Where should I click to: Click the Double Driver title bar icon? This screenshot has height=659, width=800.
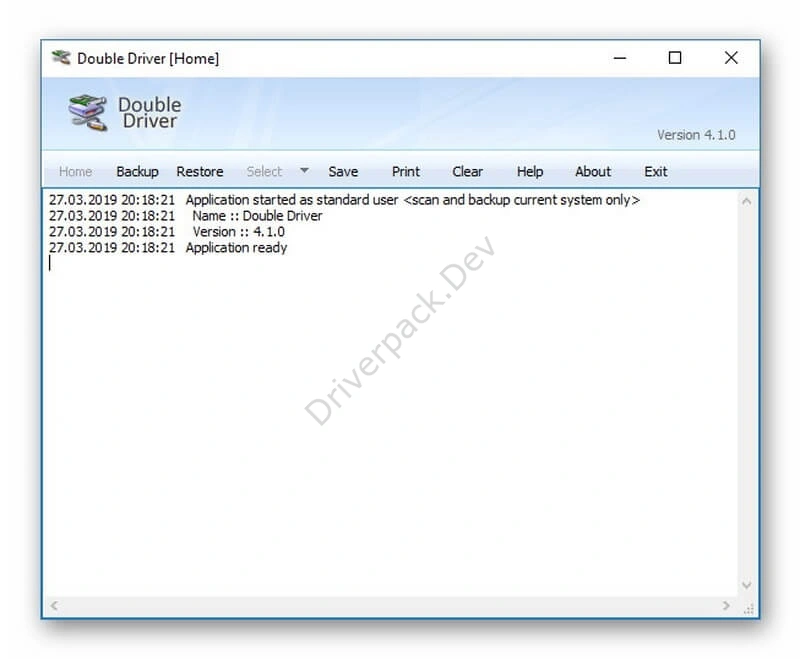point(61,58)
